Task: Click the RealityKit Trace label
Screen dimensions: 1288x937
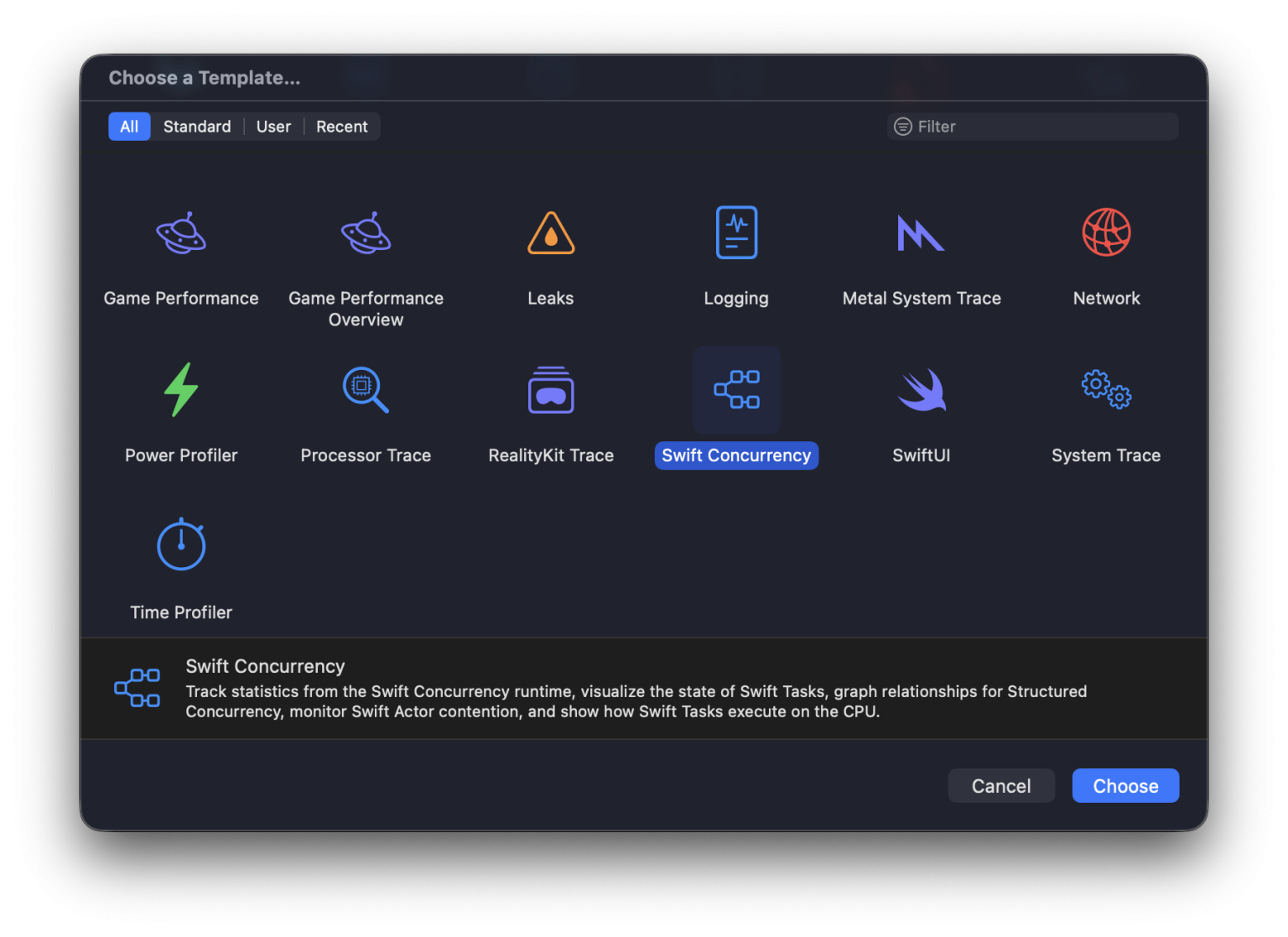Action: (551, 455)
